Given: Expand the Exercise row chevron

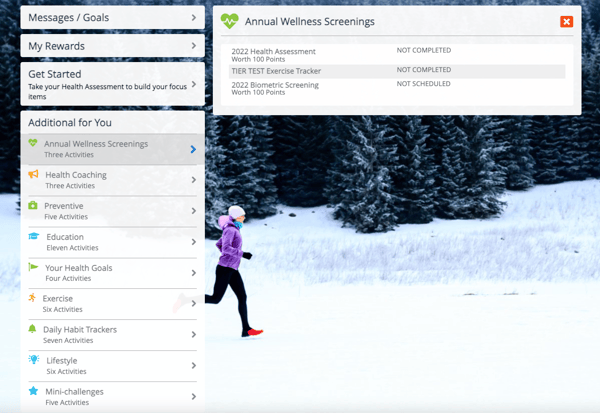Looking at the screenshot, I should 194,304.
